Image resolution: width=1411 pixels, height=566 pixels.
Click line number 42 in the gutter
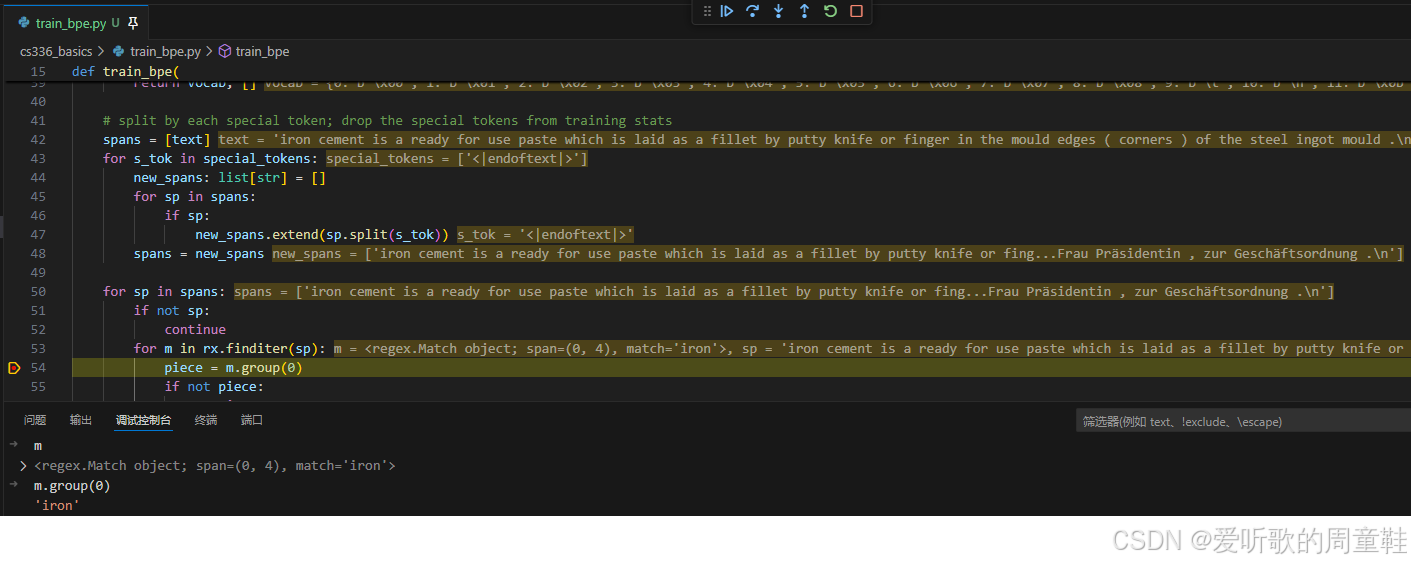point(38,140)
